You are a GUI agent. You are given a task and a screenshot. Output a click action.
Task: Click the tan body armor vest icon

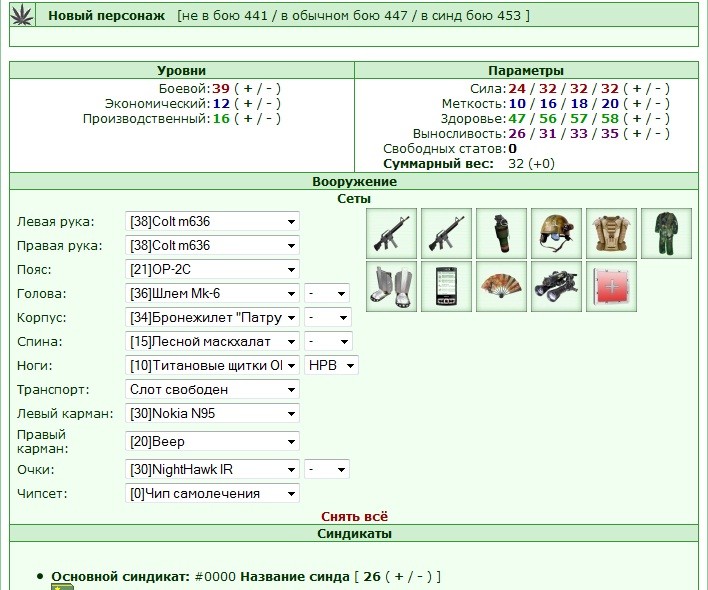(x=611, y=233)
